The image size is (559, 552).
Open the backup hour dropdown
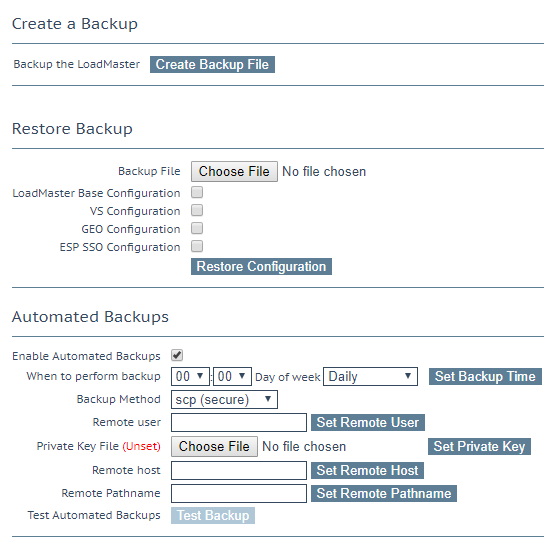tap(190, 377)
